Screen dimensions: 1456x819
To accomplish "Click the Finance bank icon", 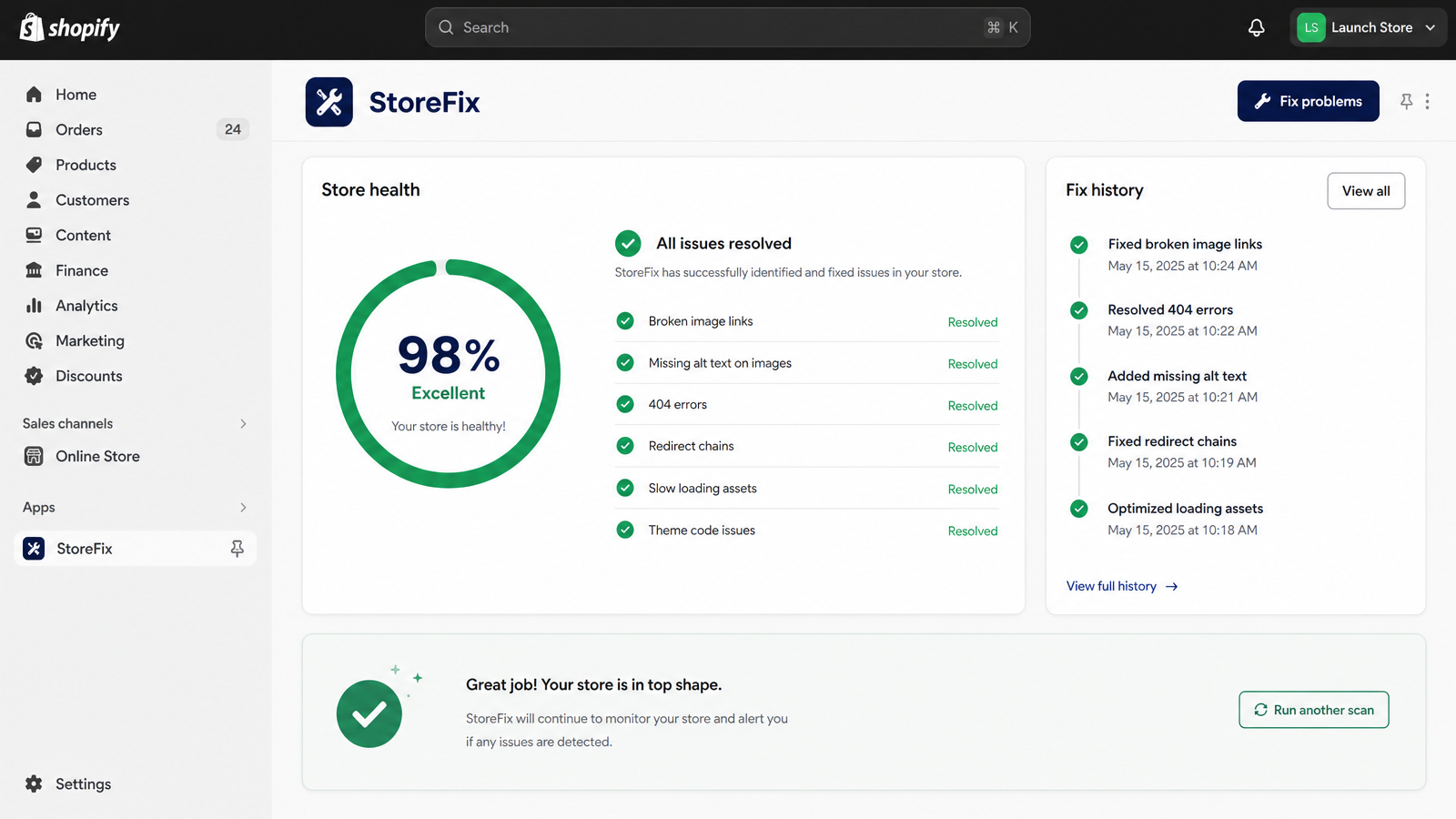I will (34, 270).
